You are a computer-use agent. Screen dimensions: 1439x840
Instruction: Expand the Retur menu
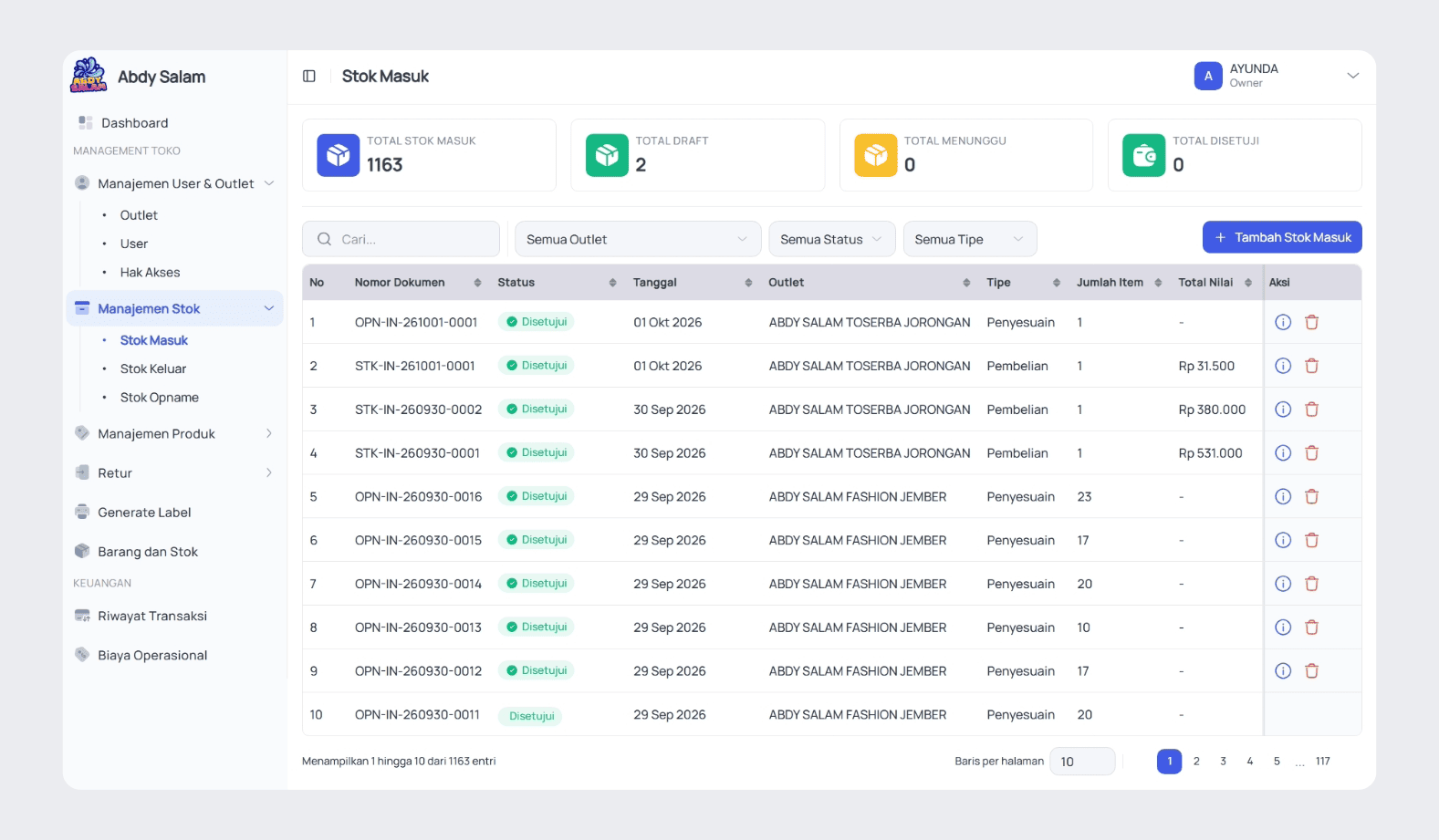[x=175, y=473]
